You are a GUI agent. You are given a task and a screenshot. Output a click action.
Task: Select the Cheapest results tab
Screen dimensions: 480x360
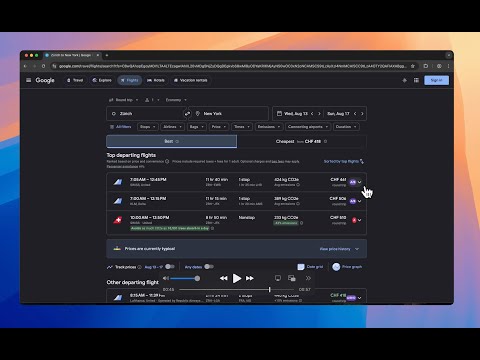[302, 142]
